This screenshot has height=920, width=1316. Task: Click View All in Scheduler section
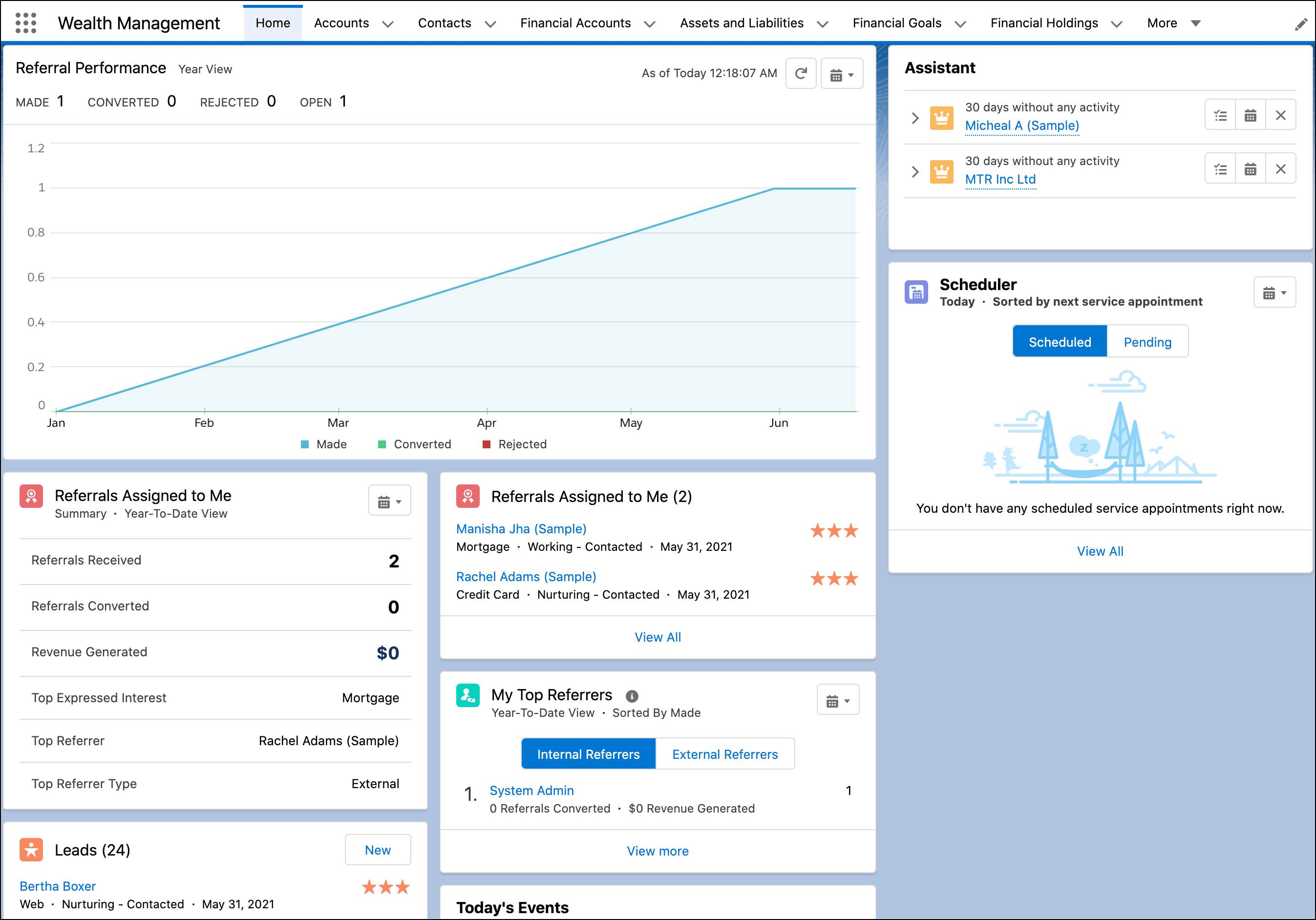[1100, 551]
